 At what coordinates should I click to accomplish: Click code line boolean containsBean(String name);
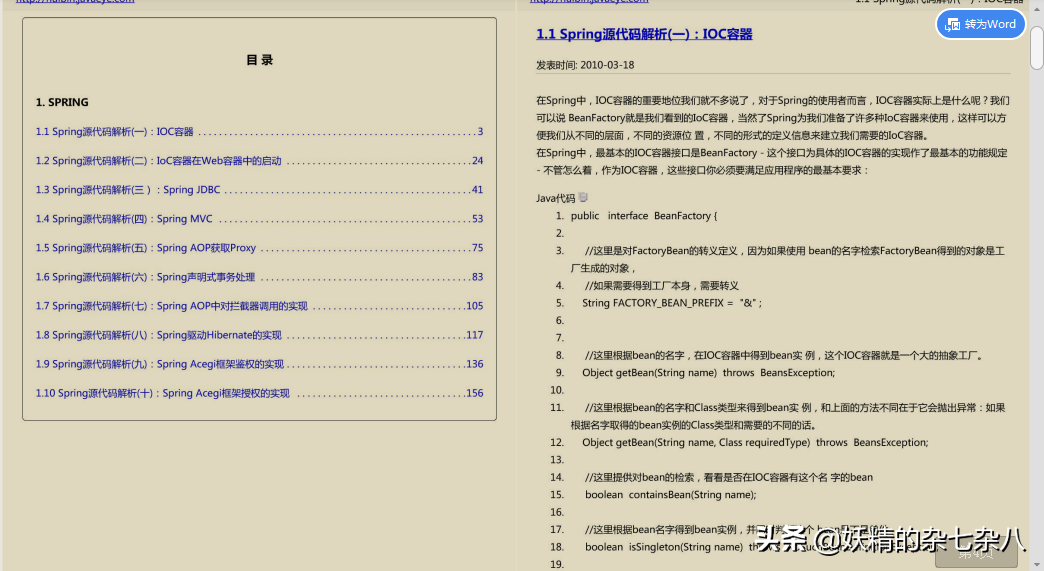[671, 494]
